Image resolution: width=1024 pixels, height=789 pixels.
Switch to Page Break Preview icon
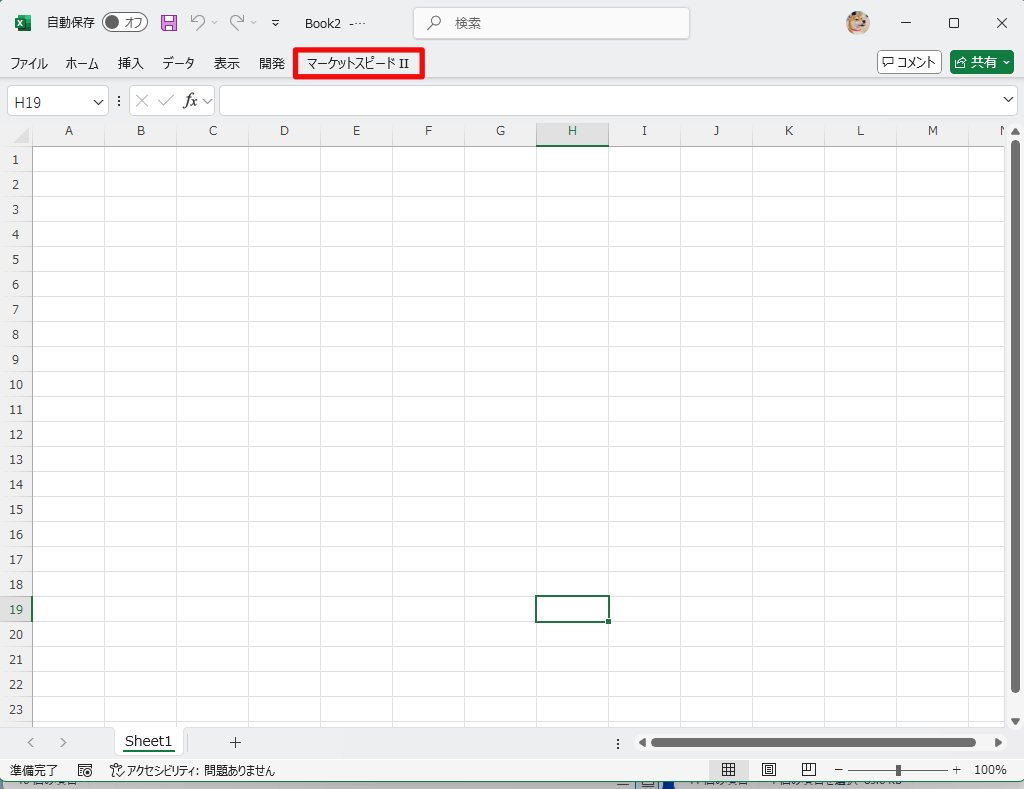point(807,770)
